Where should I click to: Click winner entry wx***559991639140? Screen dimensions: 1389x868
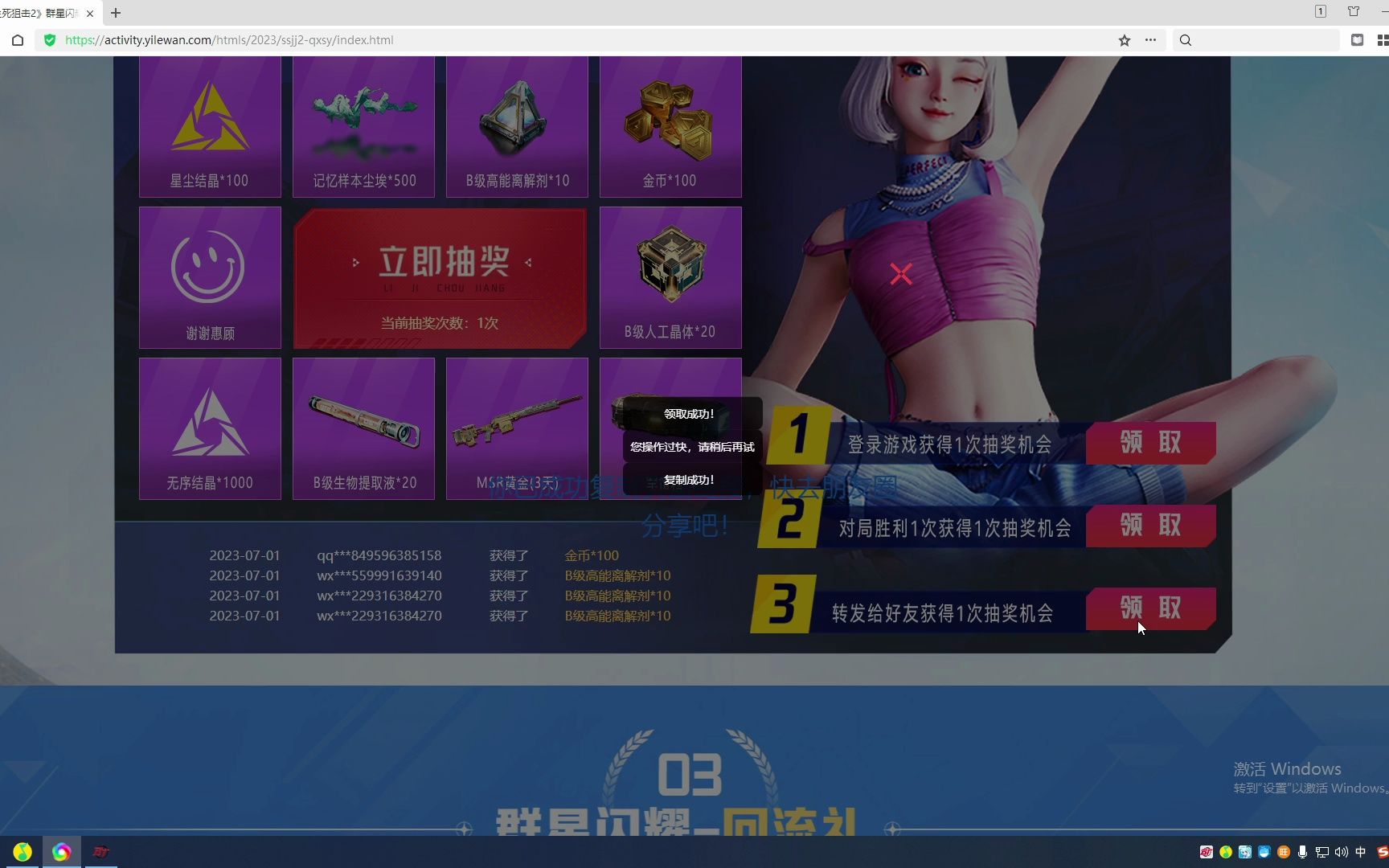point(379,575)
